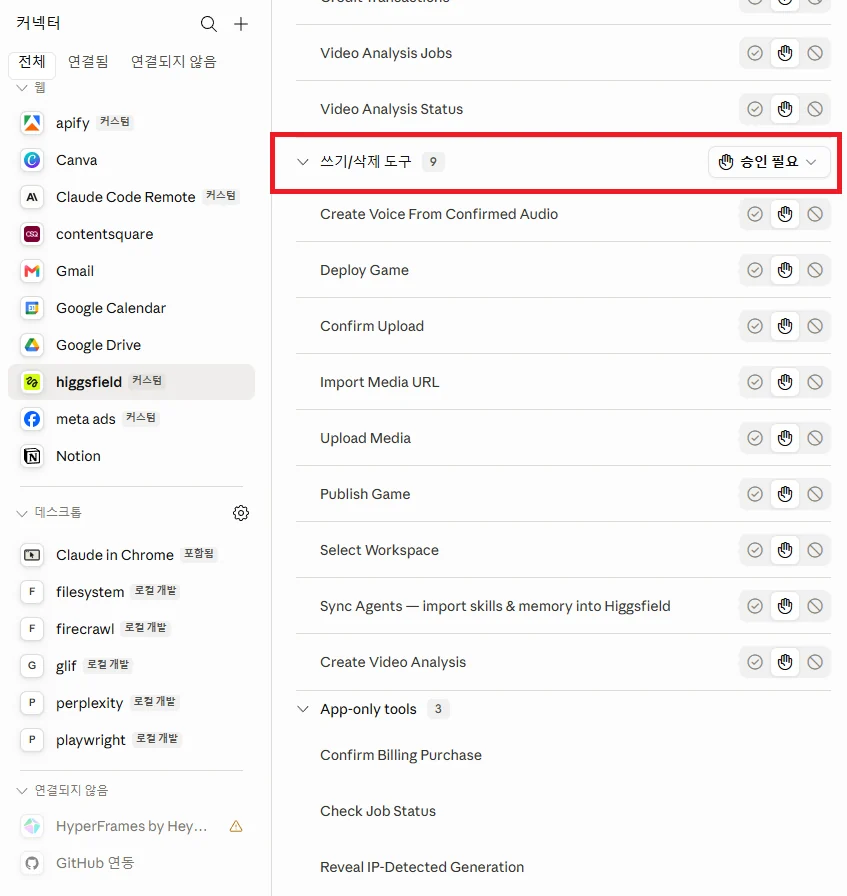Open perplexity connector icon
The image size is (847, 896).
pos(32,702)
